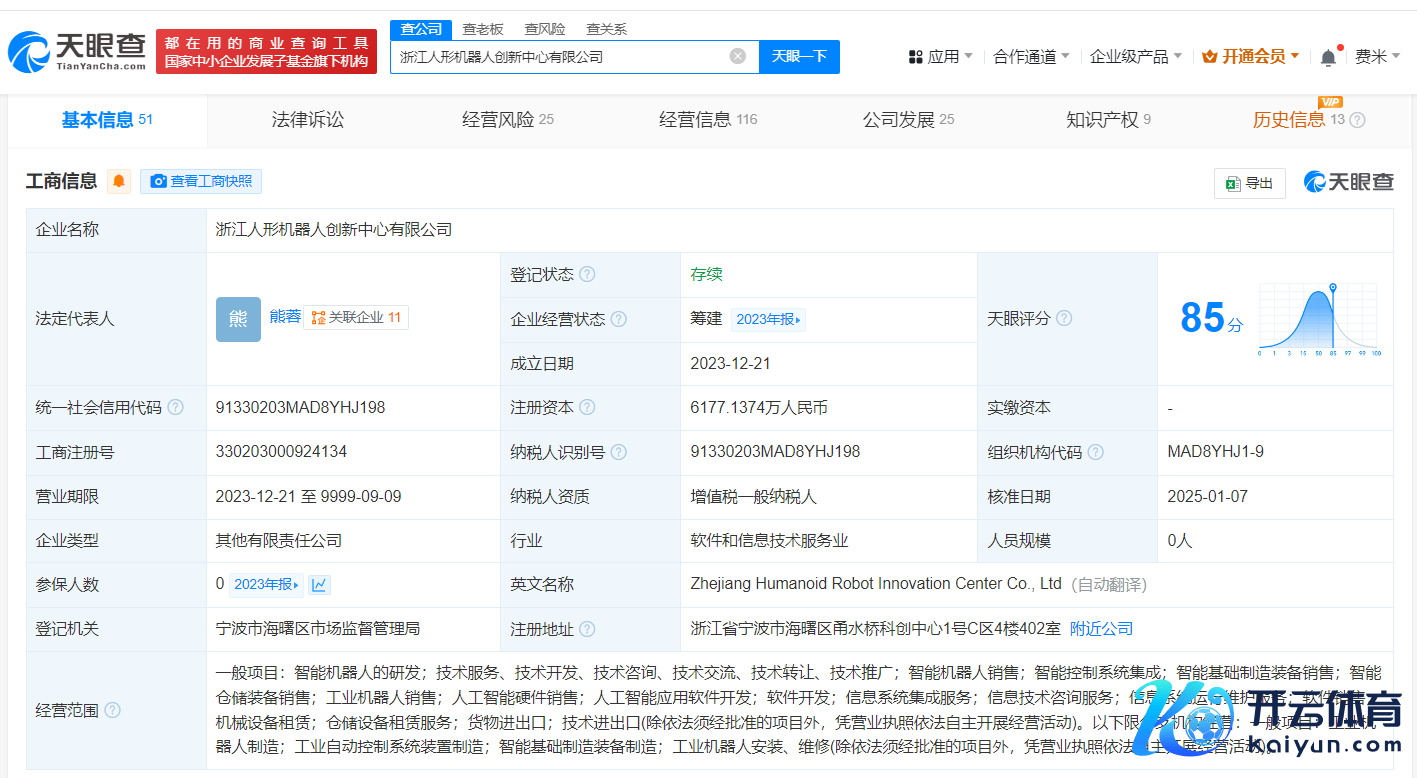Open the insured count trend chart icon
The width and height of the screenshot is (1417, 778).
320,585
